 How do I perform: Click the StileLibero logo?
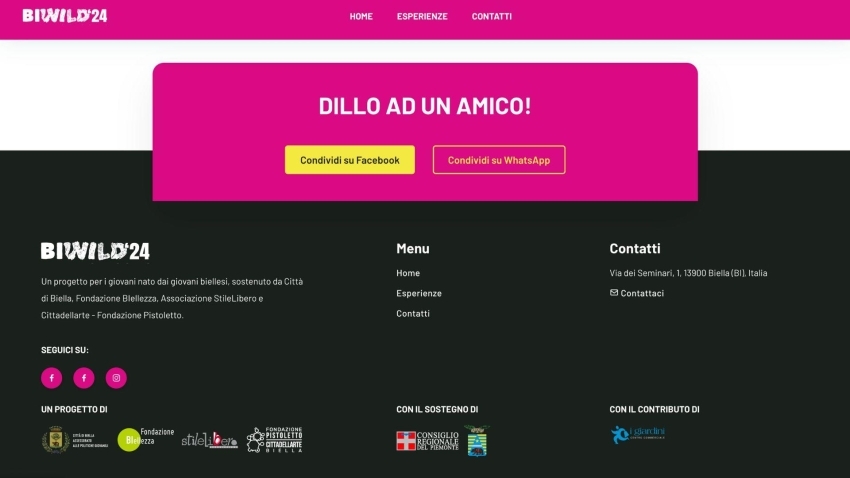pyautogui.click(x=210, y=440)
